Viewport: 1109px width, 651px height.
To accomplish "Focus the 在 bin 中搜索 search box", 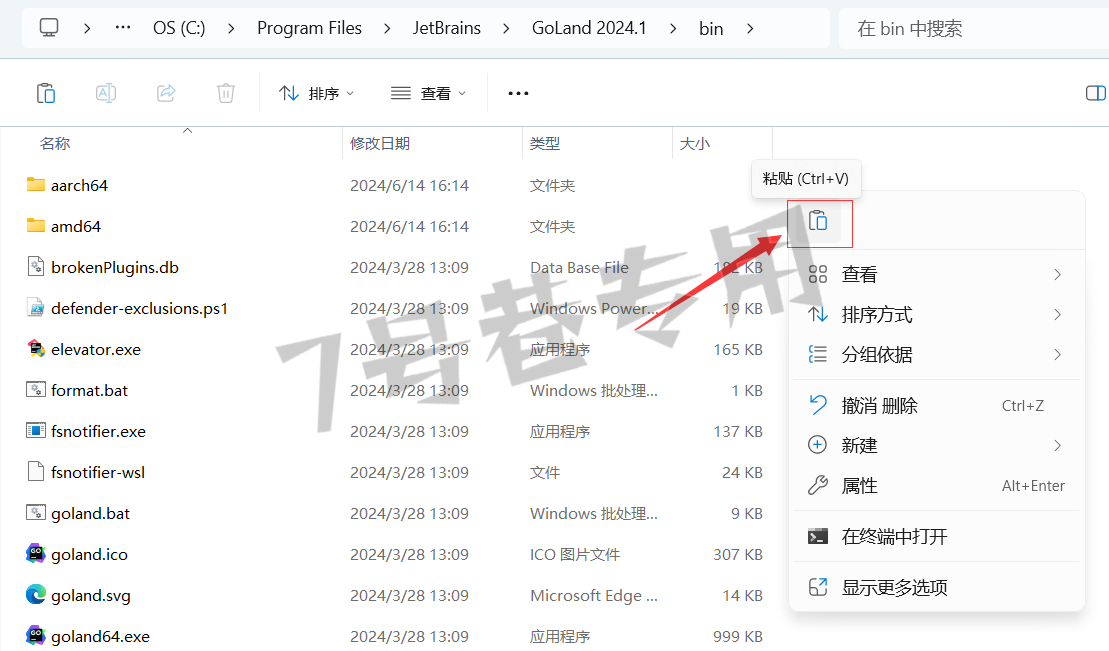I will tap(973, 28).
